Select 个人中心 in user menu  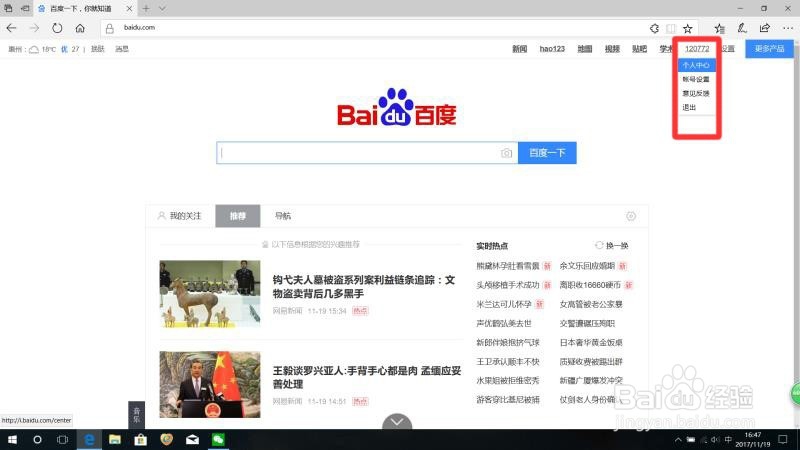coord(696,65)
